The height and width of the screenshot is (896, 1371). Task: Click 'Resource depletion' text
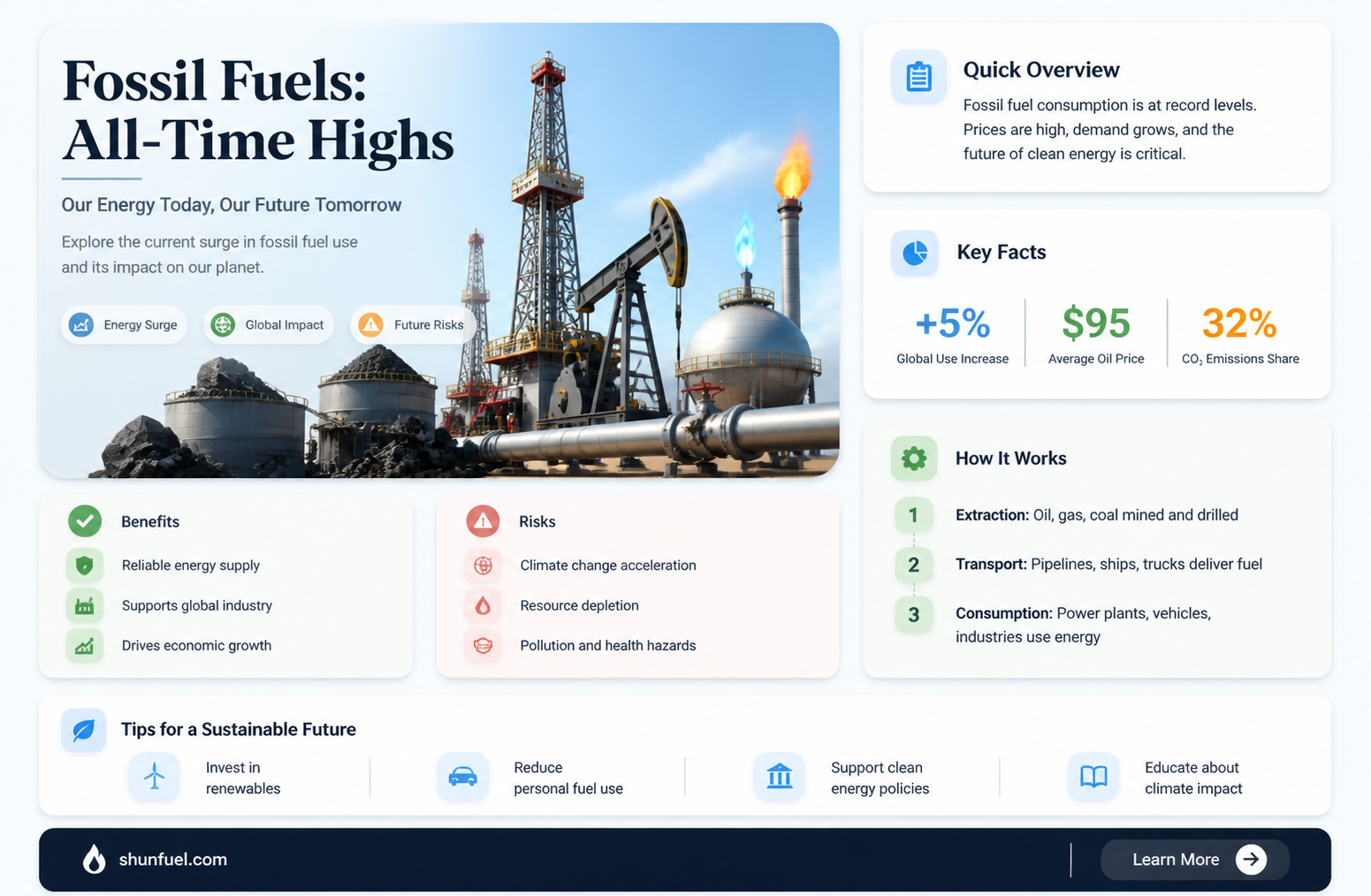(579, 605)
